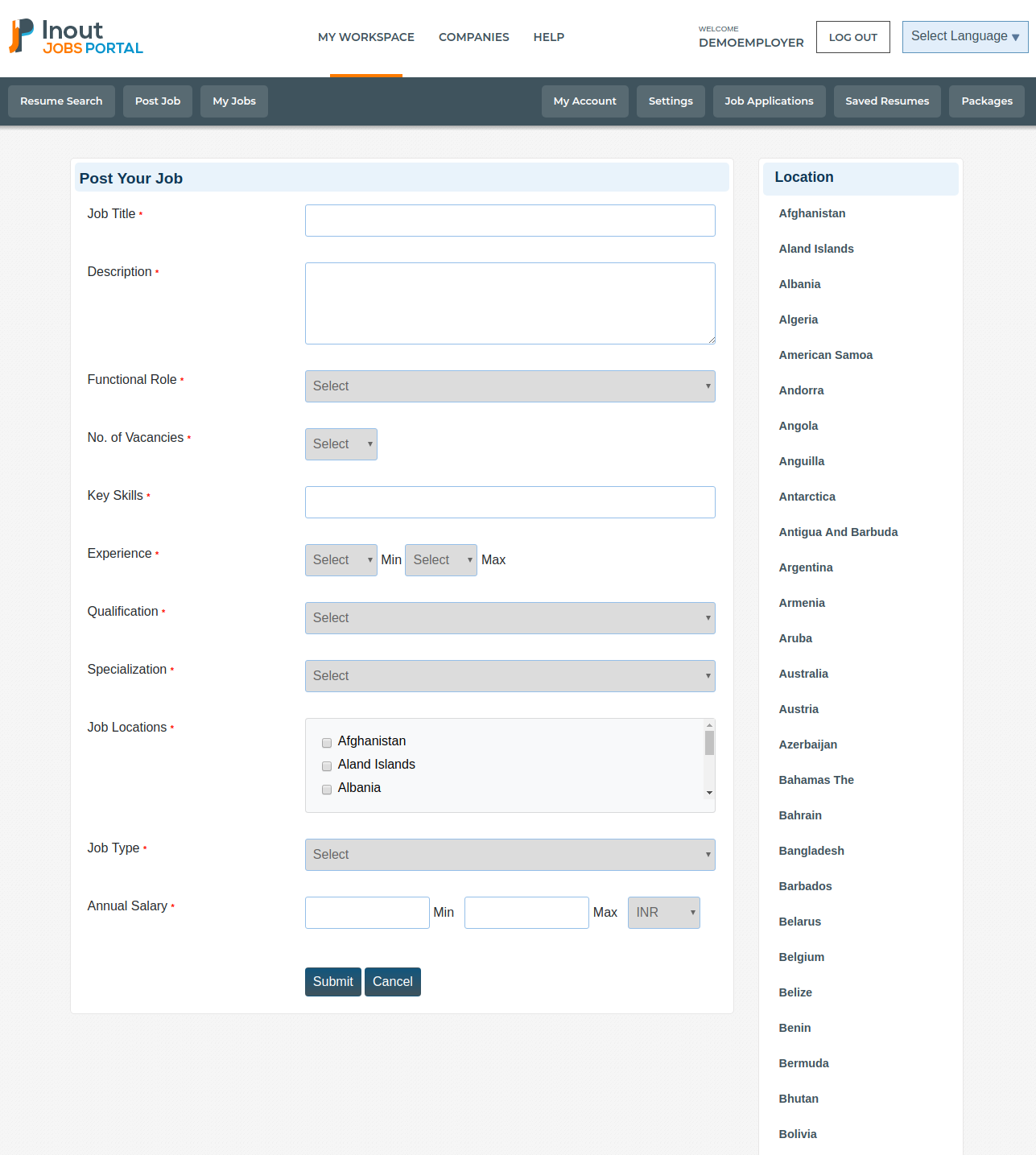Check Aland Islands in Job Locations list
1036x1155 pixels.
(x=327, y=766)
